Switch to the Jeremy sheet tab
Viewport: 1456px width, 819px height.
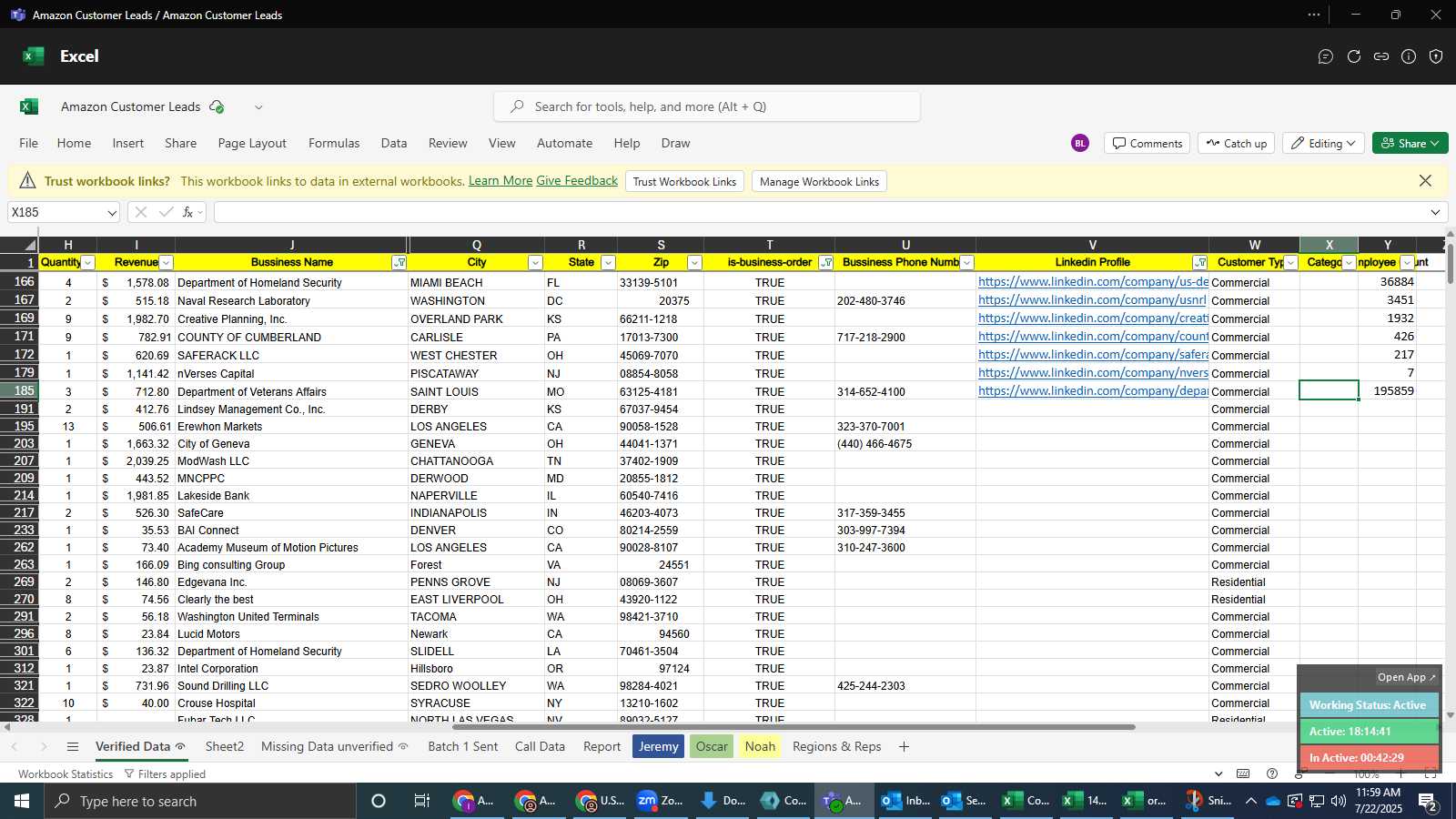[658, 746]
